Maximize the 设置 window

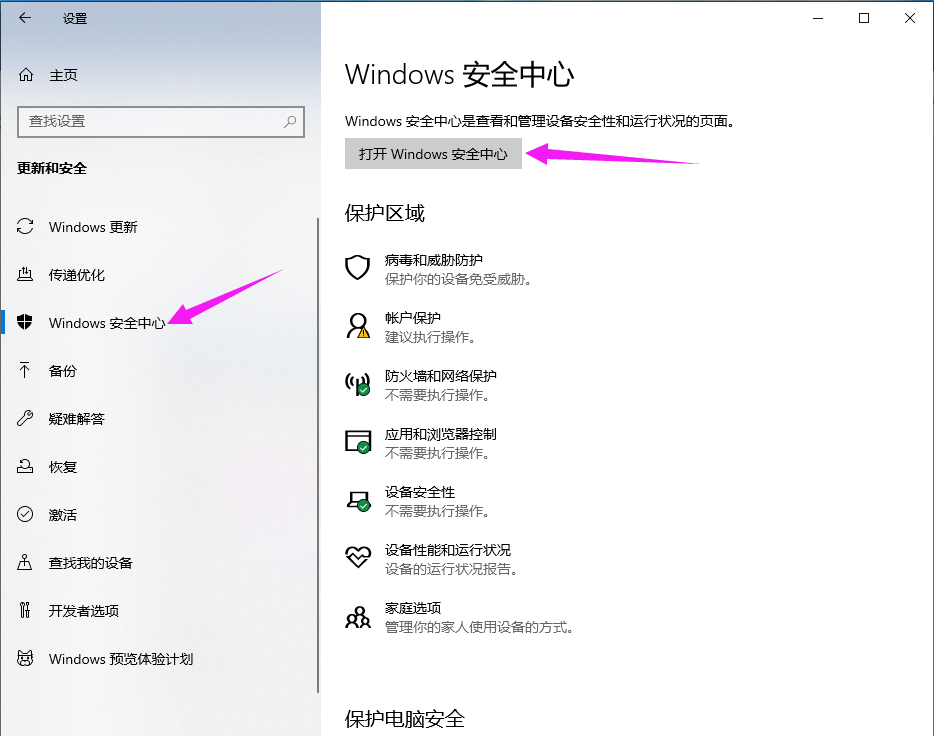pyautogui.click(x=864, y=18)
